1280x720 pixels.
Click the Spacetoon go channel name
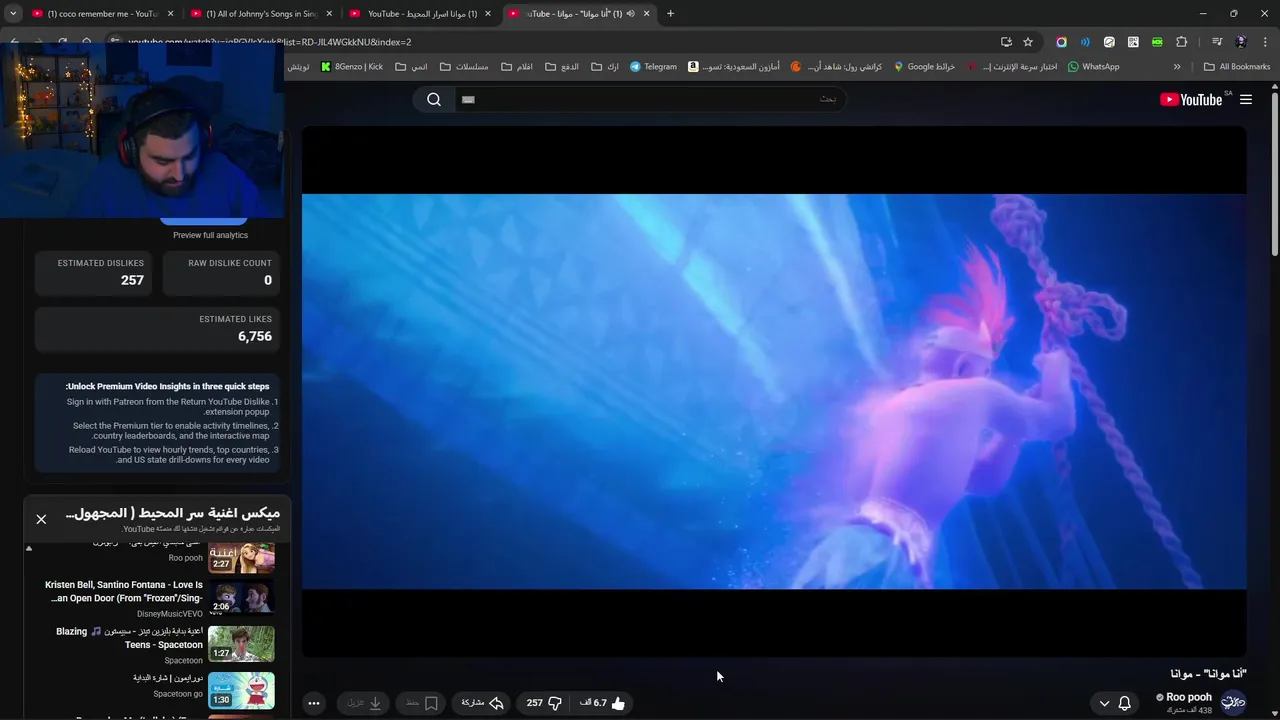(x=178, y=694)
